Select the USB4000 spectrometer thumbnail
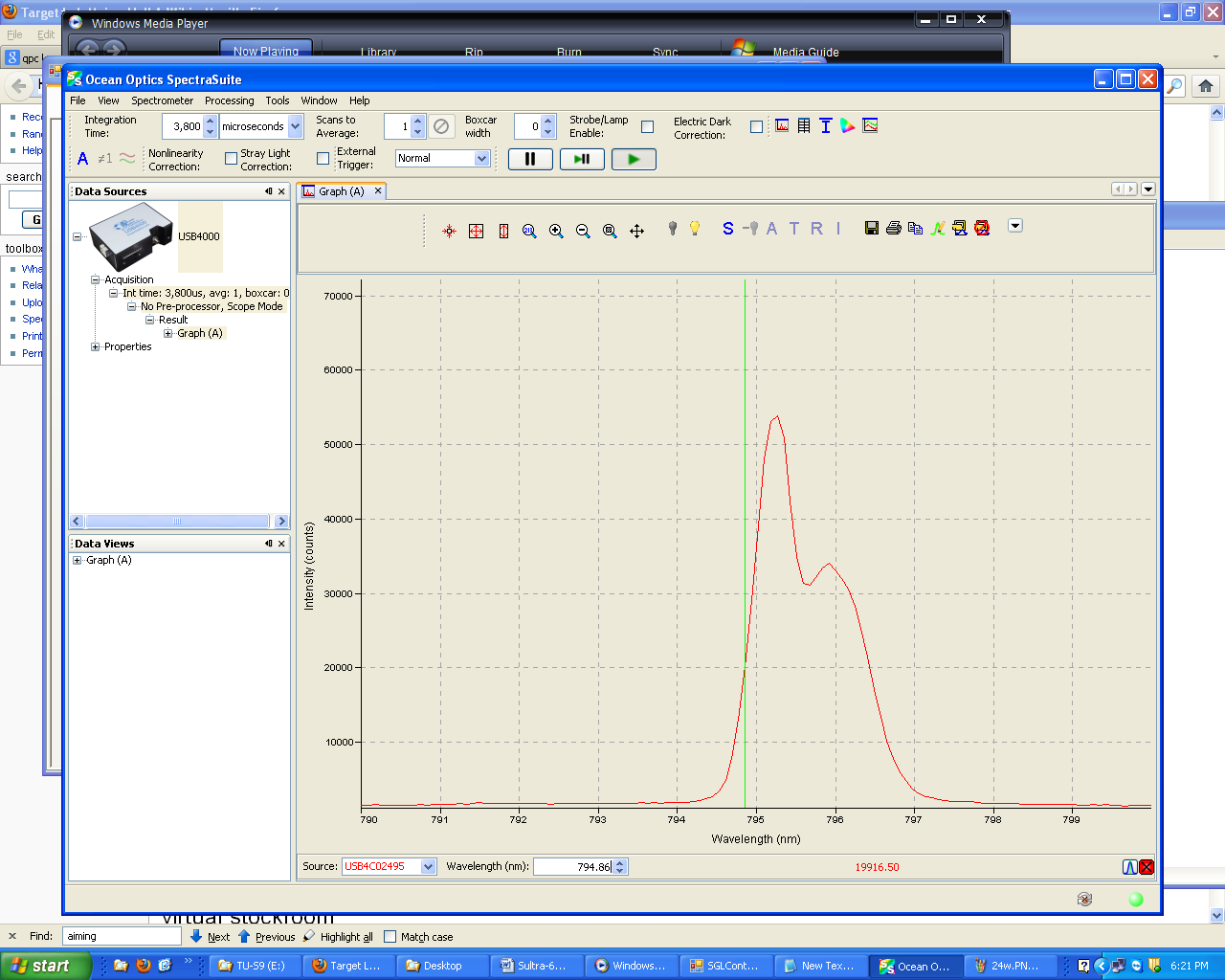Viewport: 1225px width, 980px height. pyautogui.click(x=132, y=237)
